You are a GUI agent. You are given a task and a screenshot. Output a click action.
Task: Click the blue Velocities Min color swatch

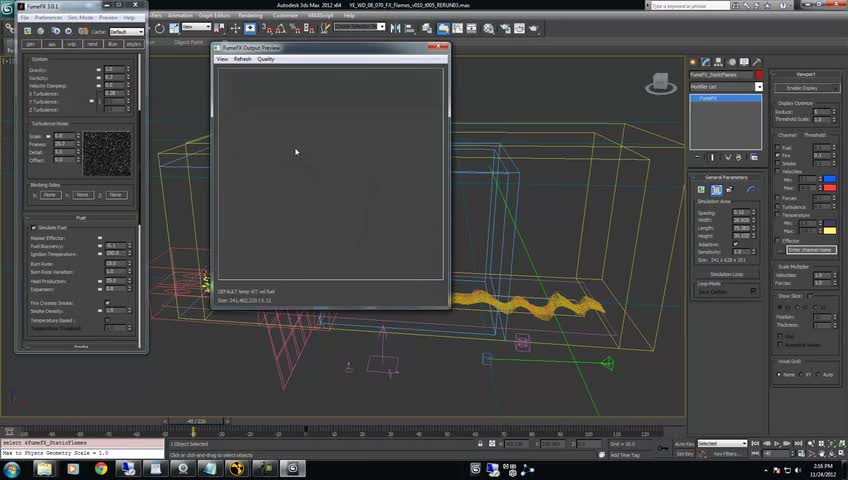coord(830,179)
